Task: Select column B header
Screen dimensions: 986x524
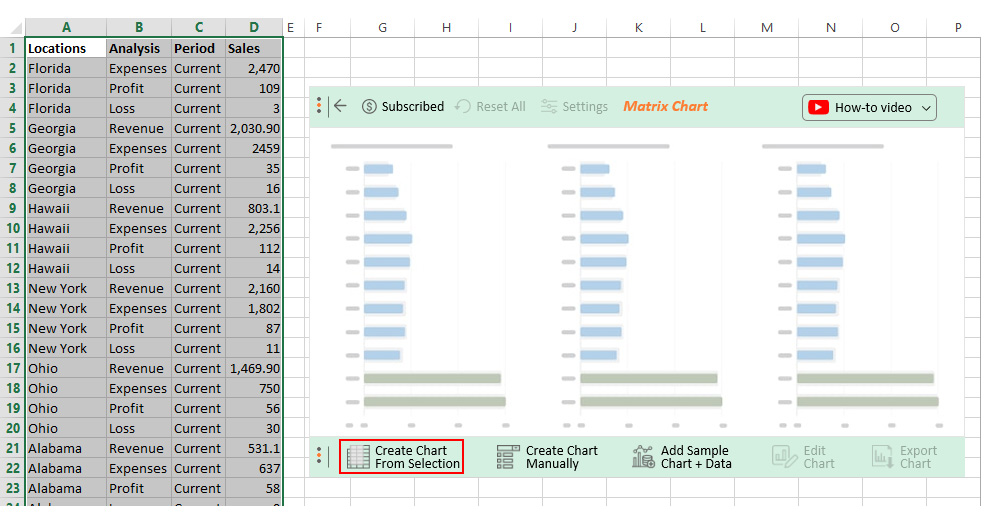Action: click(139, 28)
